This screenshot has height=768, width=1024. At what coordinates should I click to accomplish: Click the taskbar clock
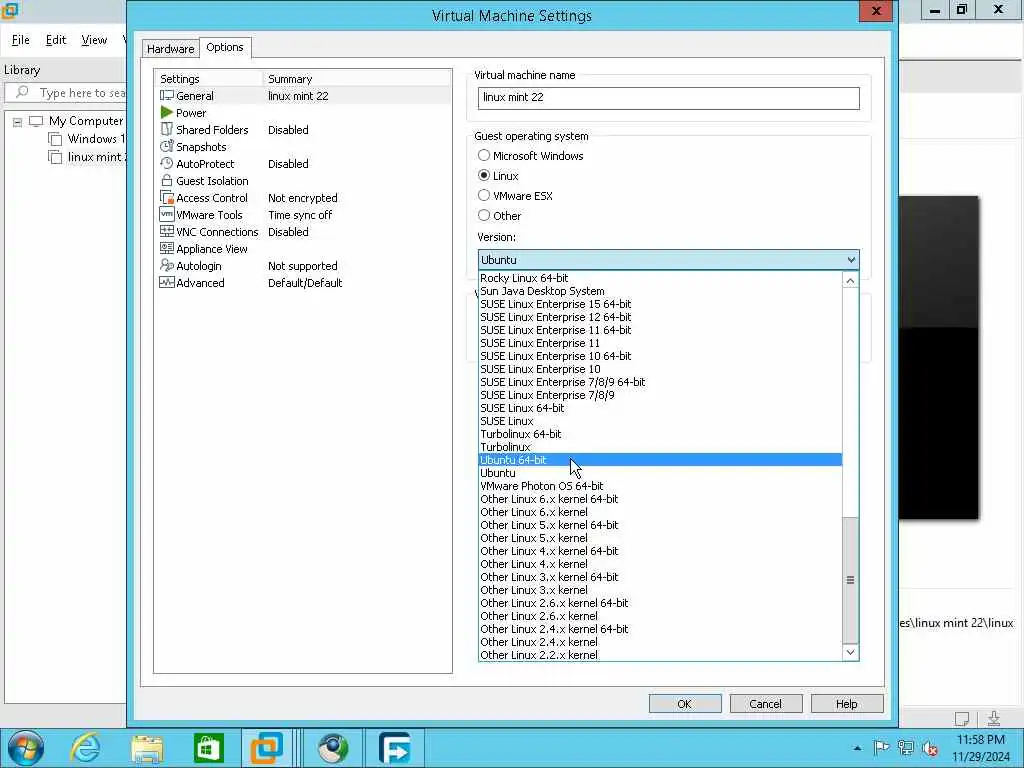click(x=980, y=748)
